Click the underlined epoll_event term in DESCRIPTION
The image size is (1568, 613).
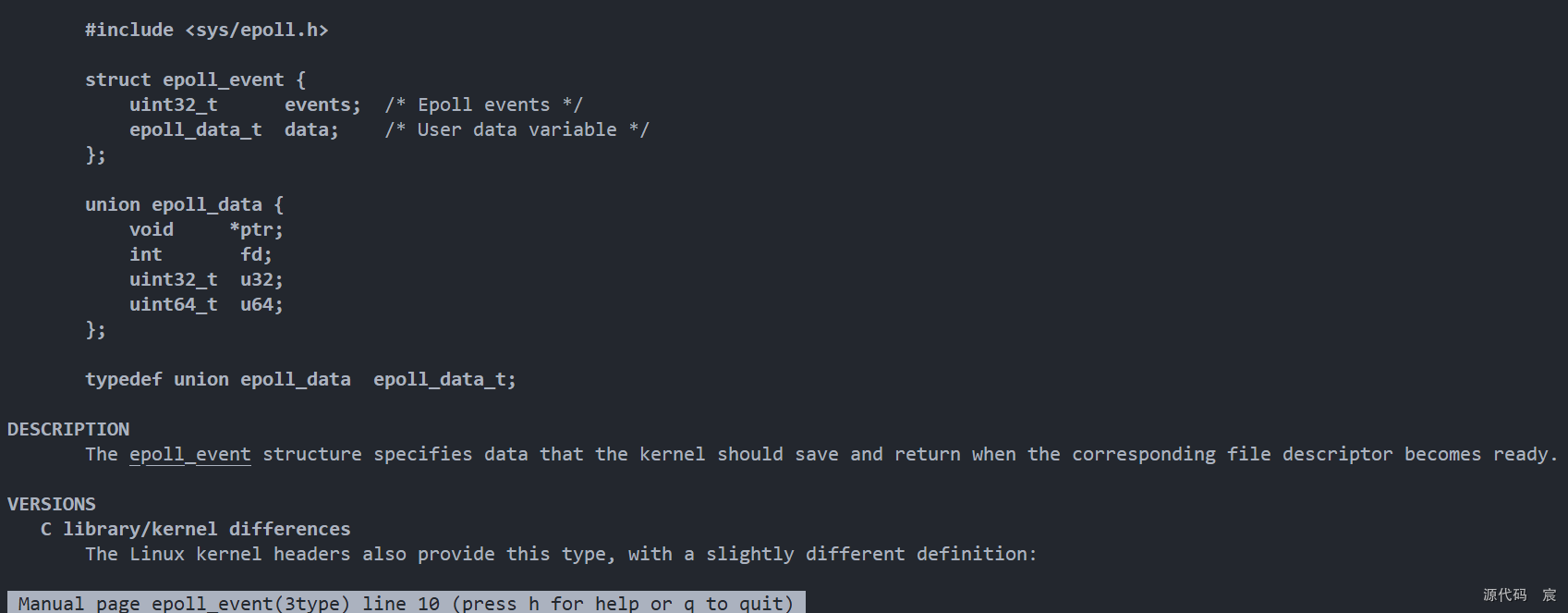[x=190, y=454]
